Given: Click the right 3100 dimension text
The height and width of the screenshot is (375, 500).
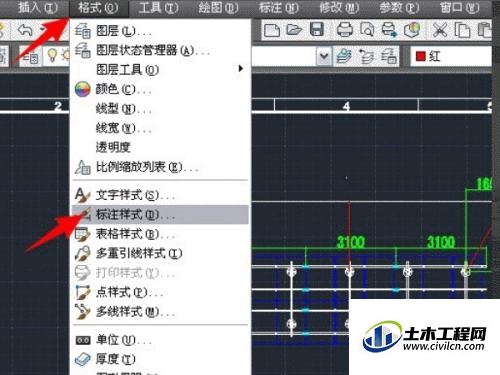Looking at the screenshot, I should [x=441, y=242].
